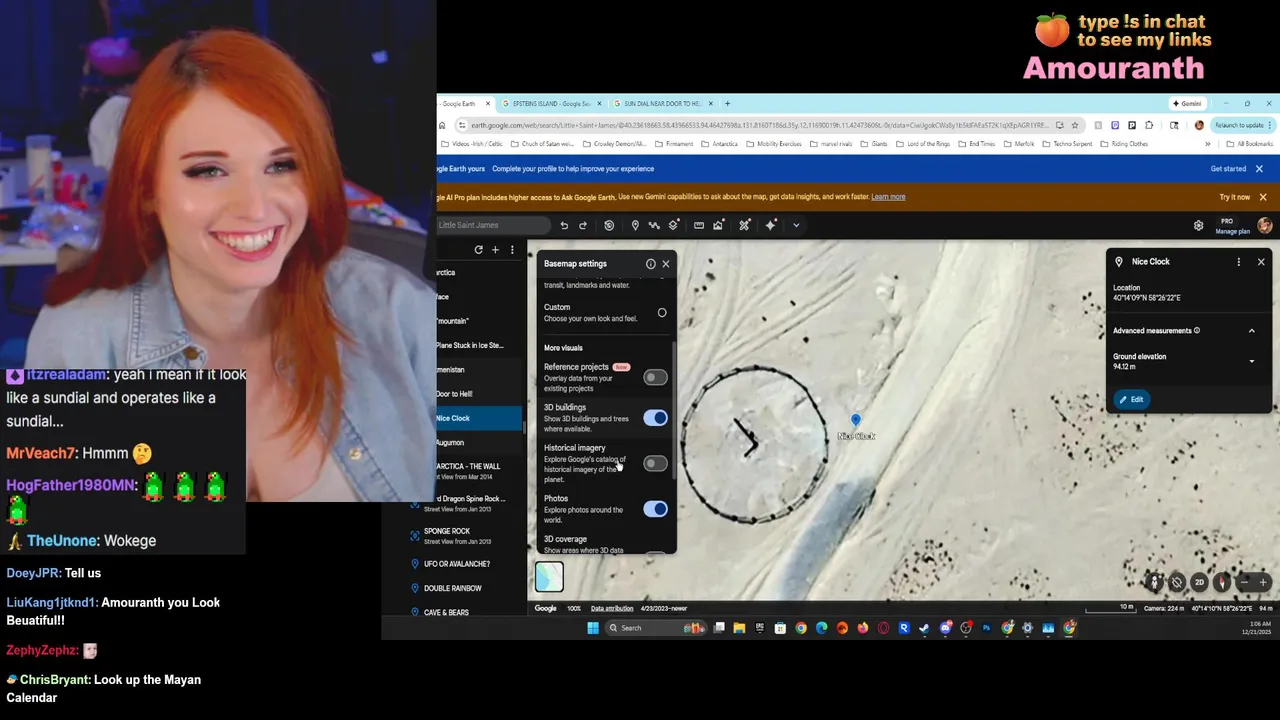
Task: Click the undo arrow in Google Earth toolbar
Action: point(564,226)
